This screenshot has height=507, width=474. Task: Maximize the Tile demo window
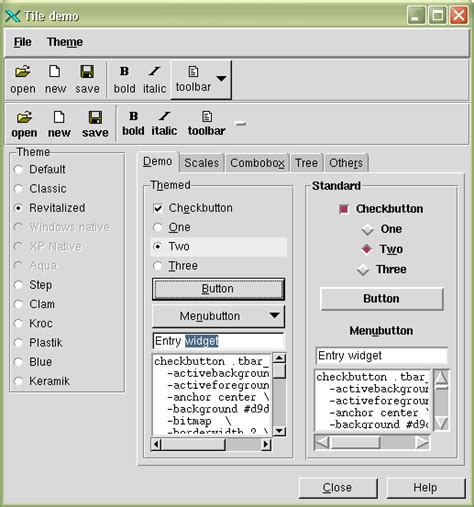pyautogui.click(x=437, y=15)
